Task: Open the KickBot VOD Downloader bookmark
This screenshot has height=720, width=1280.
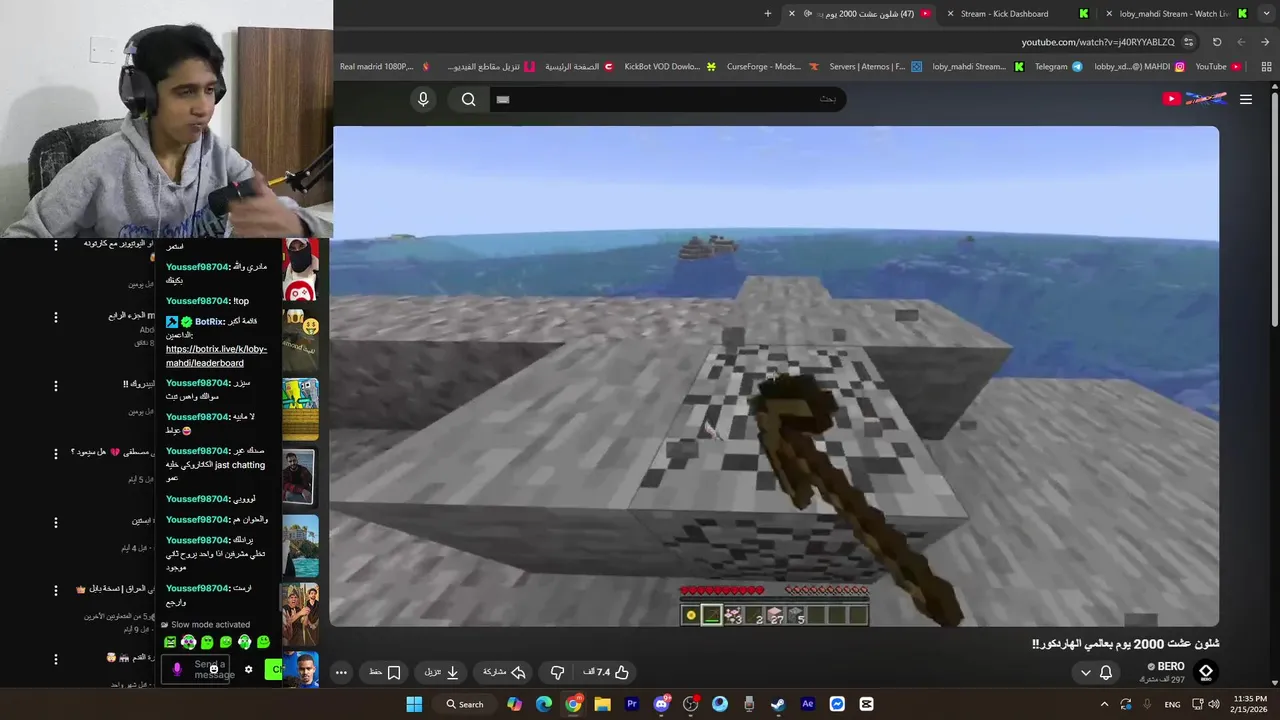Action: pyautogui.click(x=670, y=67)
